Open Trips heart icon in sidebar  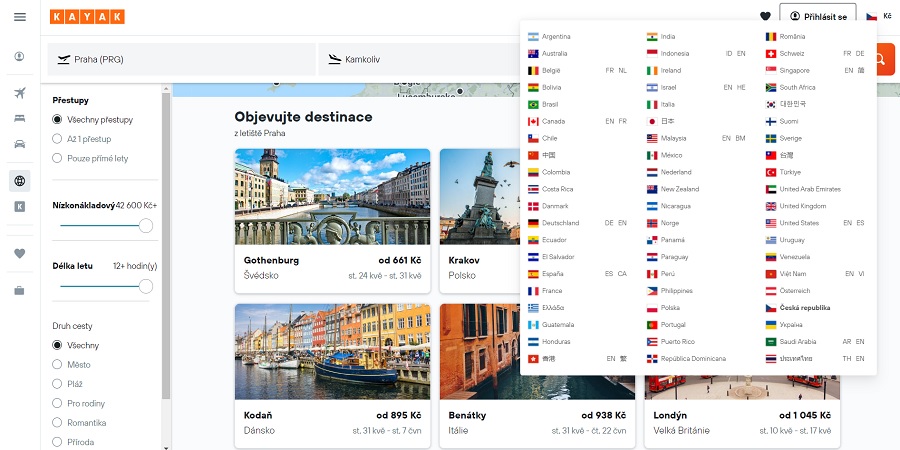[20, 253]
